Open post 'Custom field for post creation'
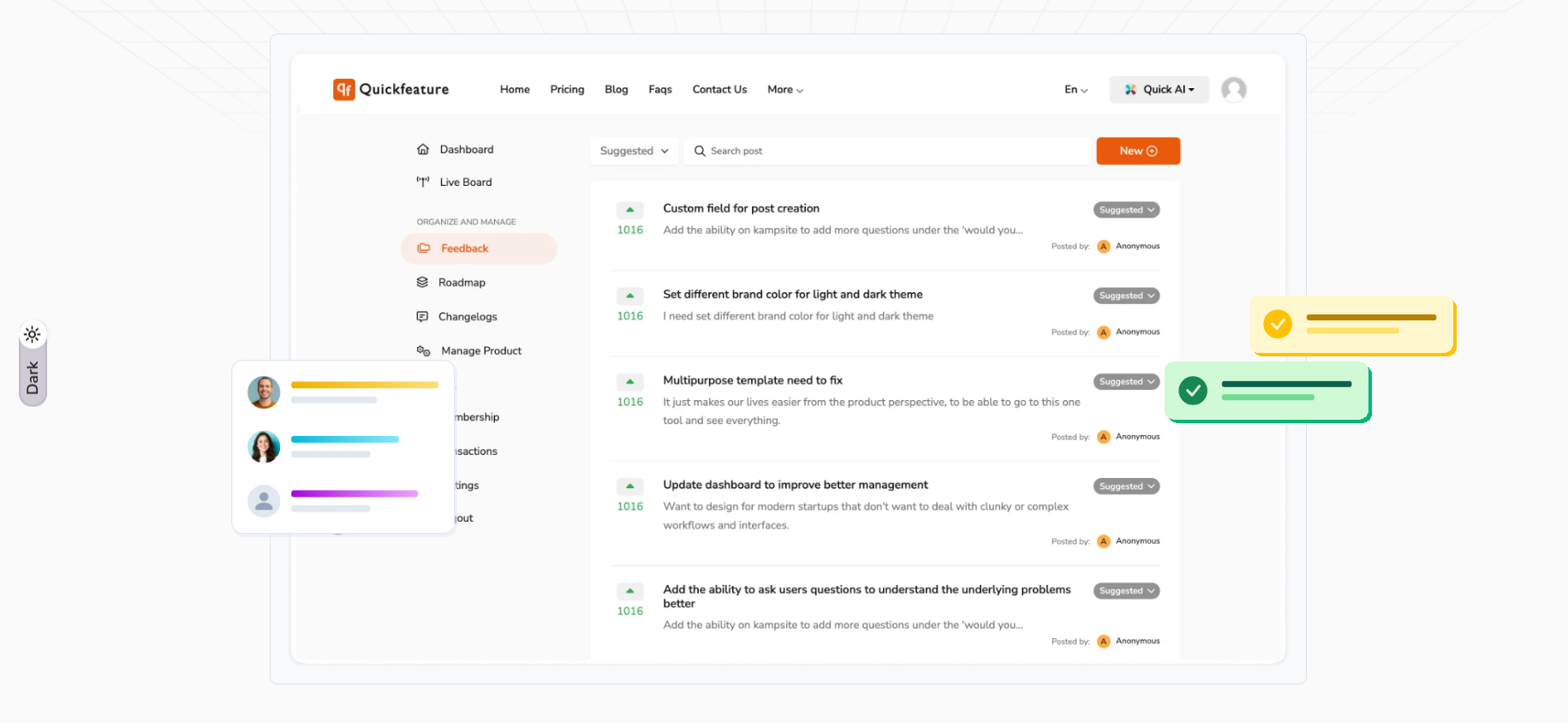 tap(741, 208)
